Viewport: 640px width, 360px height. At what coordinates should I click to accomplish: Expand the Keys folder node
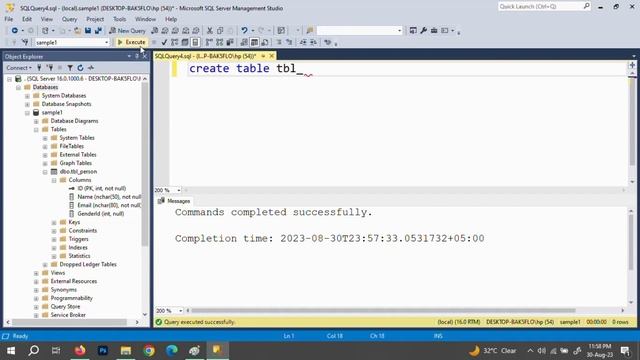click(x=54, y=222)
